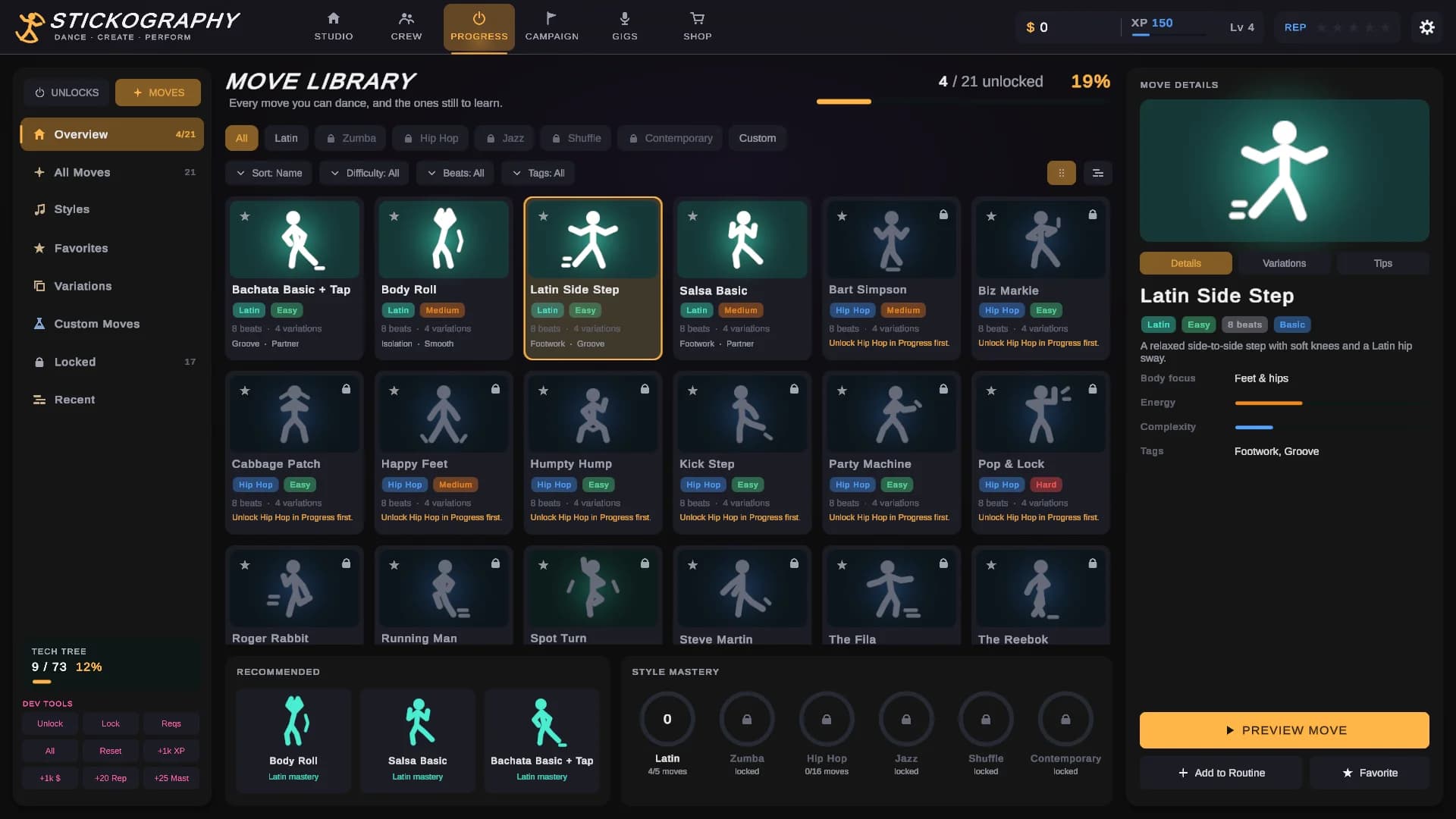The width and height of the screenshot is (1456, 819).
Task: Open the Campaign flag icon
Action: 552,18
